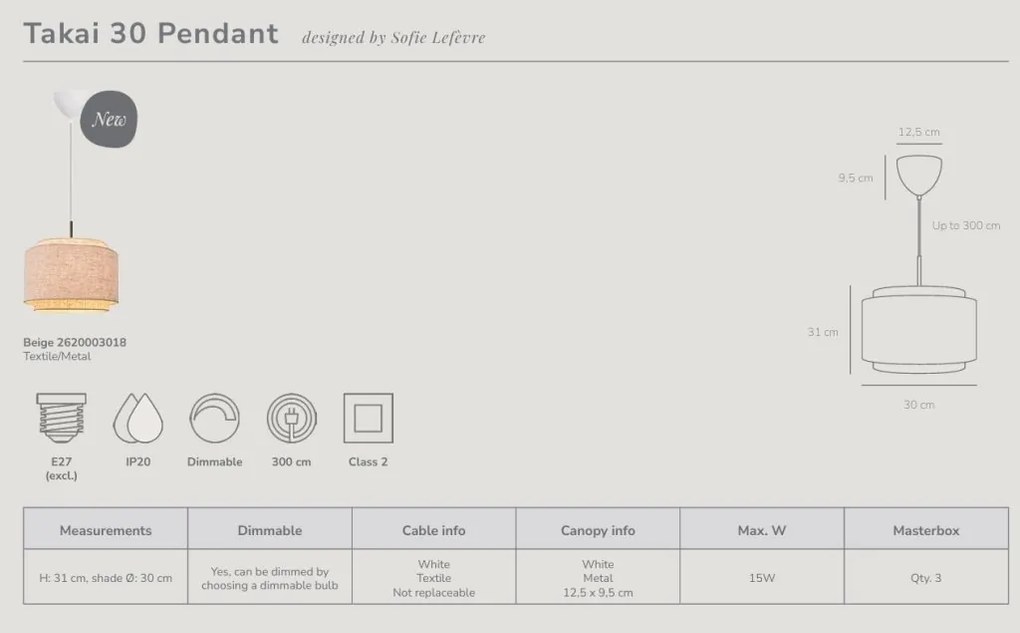Click the lamp shade outline in the drawing
The image size is (1020, 633).
919,333
